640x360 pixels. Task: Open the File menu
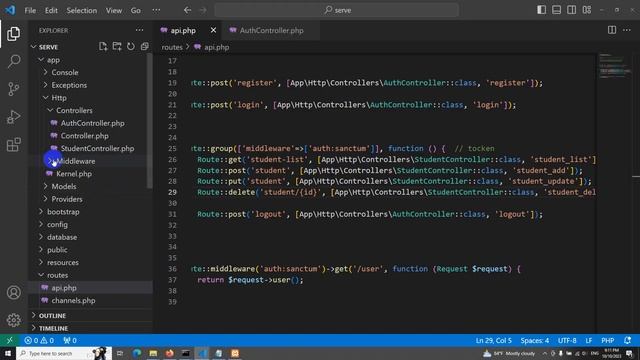pyautogui.click(x=30, y=11)
